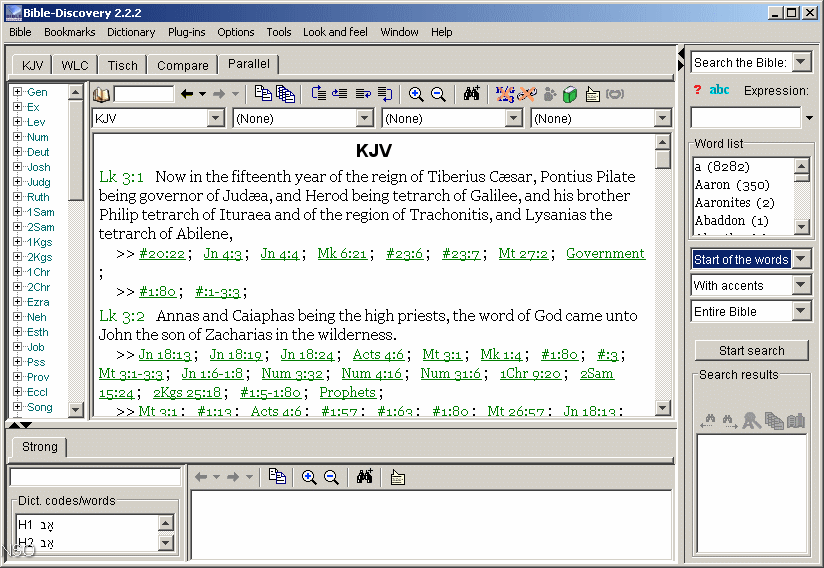The height and width of the screenshot is (568, 824).
Task: Follow the Mk 6:21 cross-reference link
Action: point(342,254)
